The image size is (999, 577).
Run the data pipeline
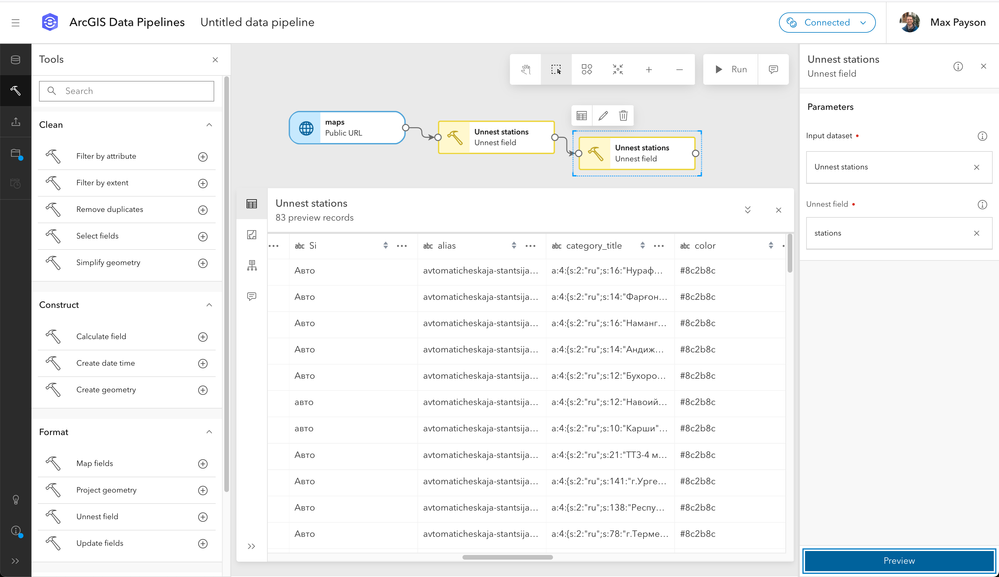(731, 69)
